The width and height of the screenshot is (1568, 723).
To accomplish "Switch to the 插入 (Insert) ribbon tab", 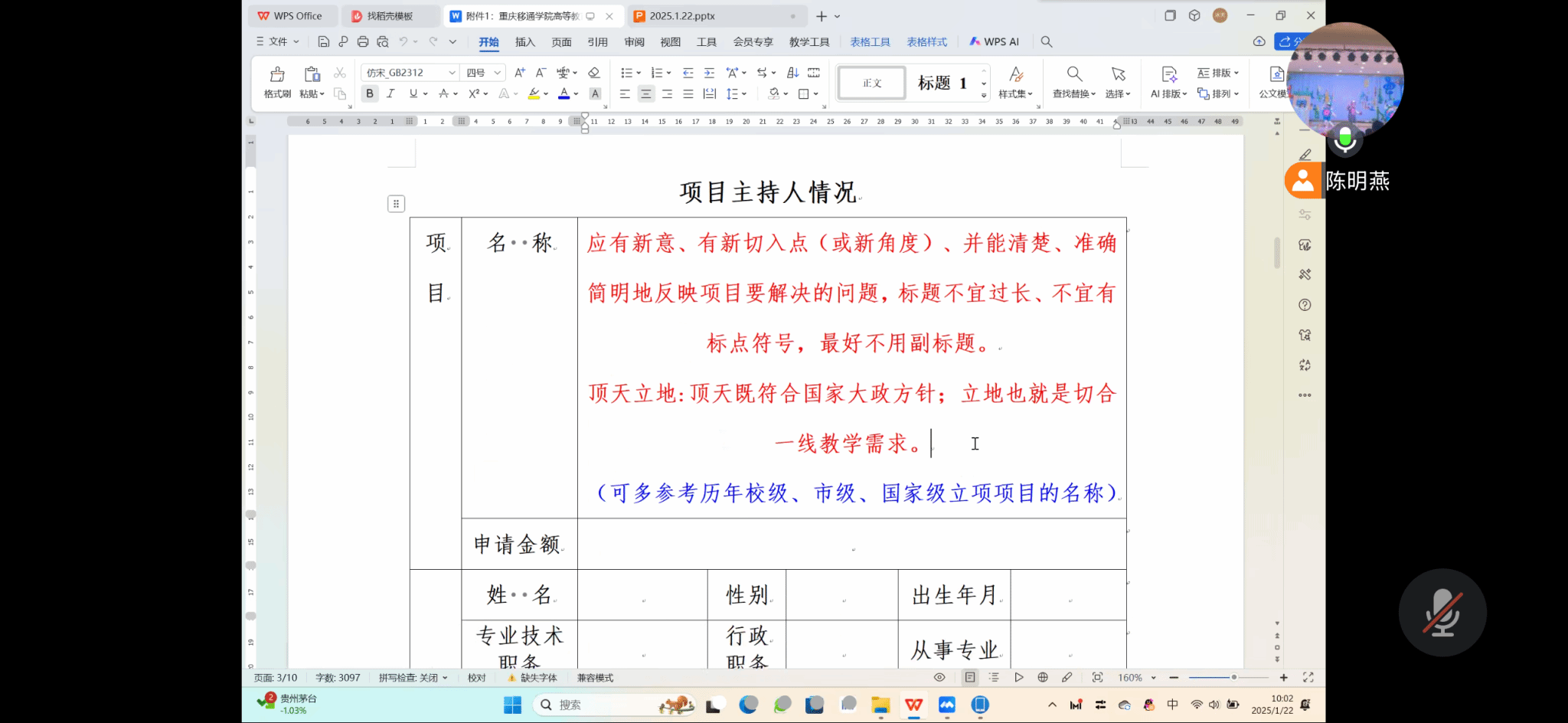I will pyautogui.click(x=524, y=42).
